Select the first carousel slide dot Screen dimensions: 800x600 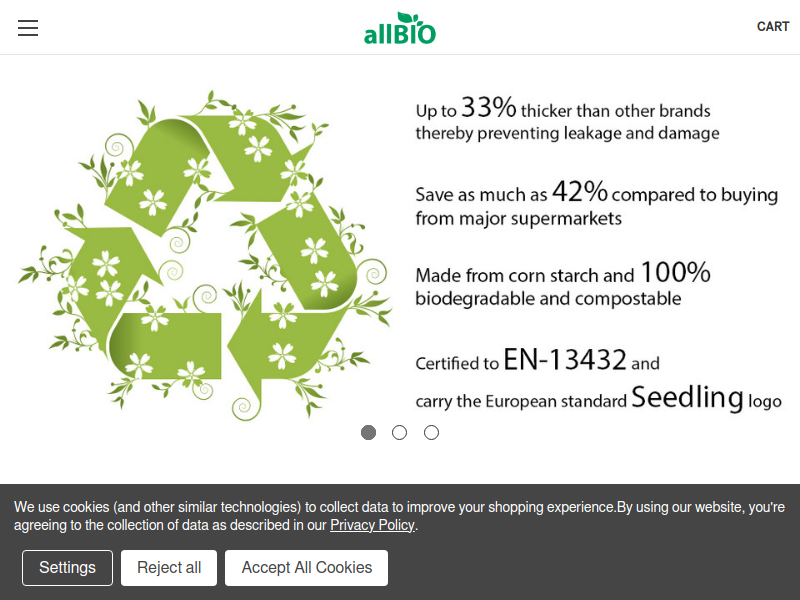(369, 433)
